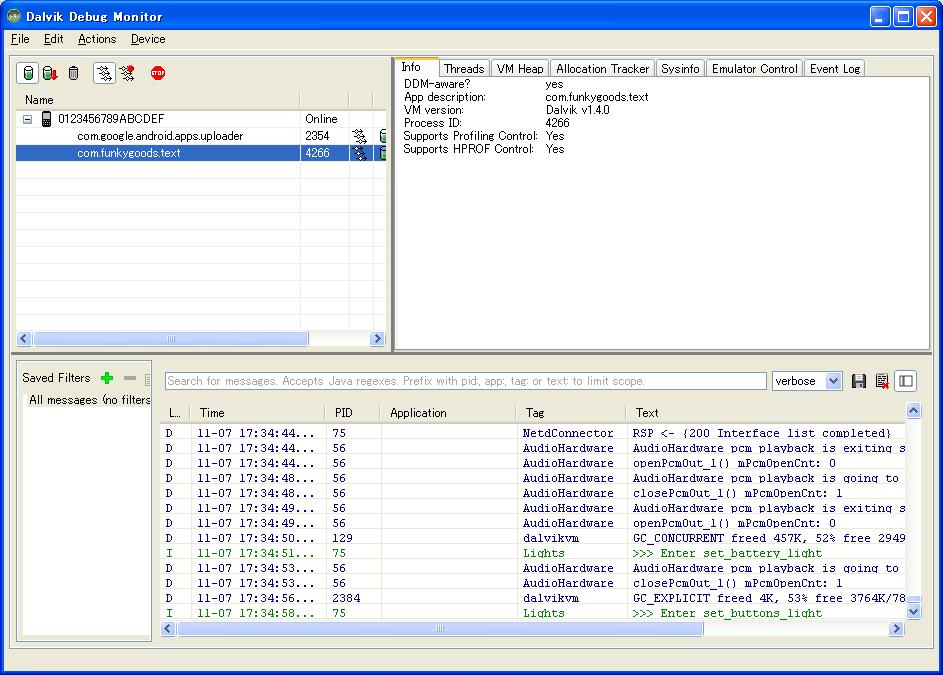Click the remove saved filter minus icon

pos(130,378)
